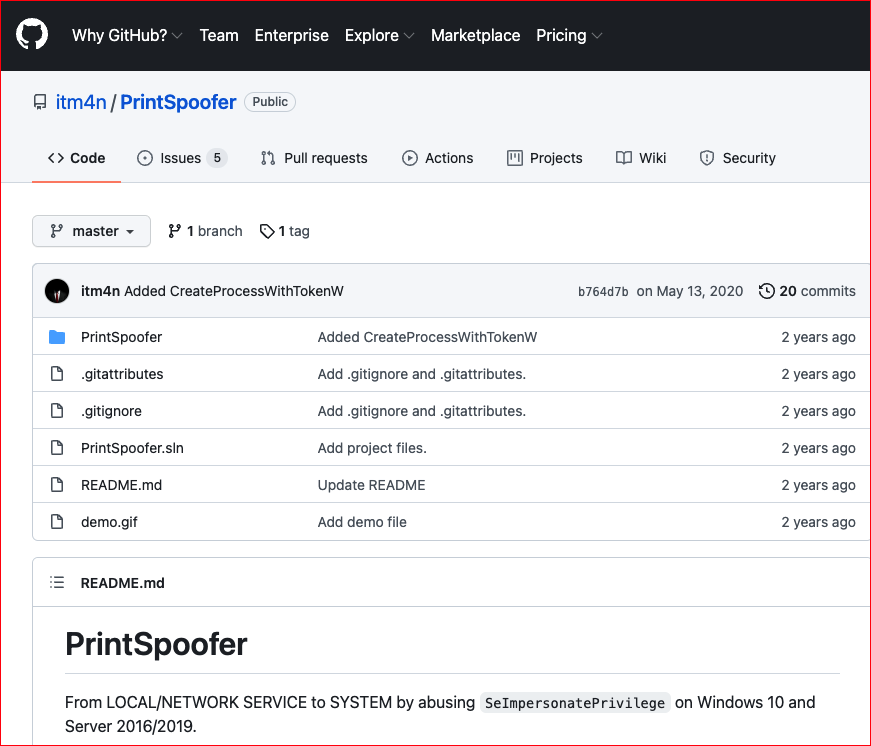Screen dimensions: 871x746
Task: Open the Team page
Action: point(219,36)
